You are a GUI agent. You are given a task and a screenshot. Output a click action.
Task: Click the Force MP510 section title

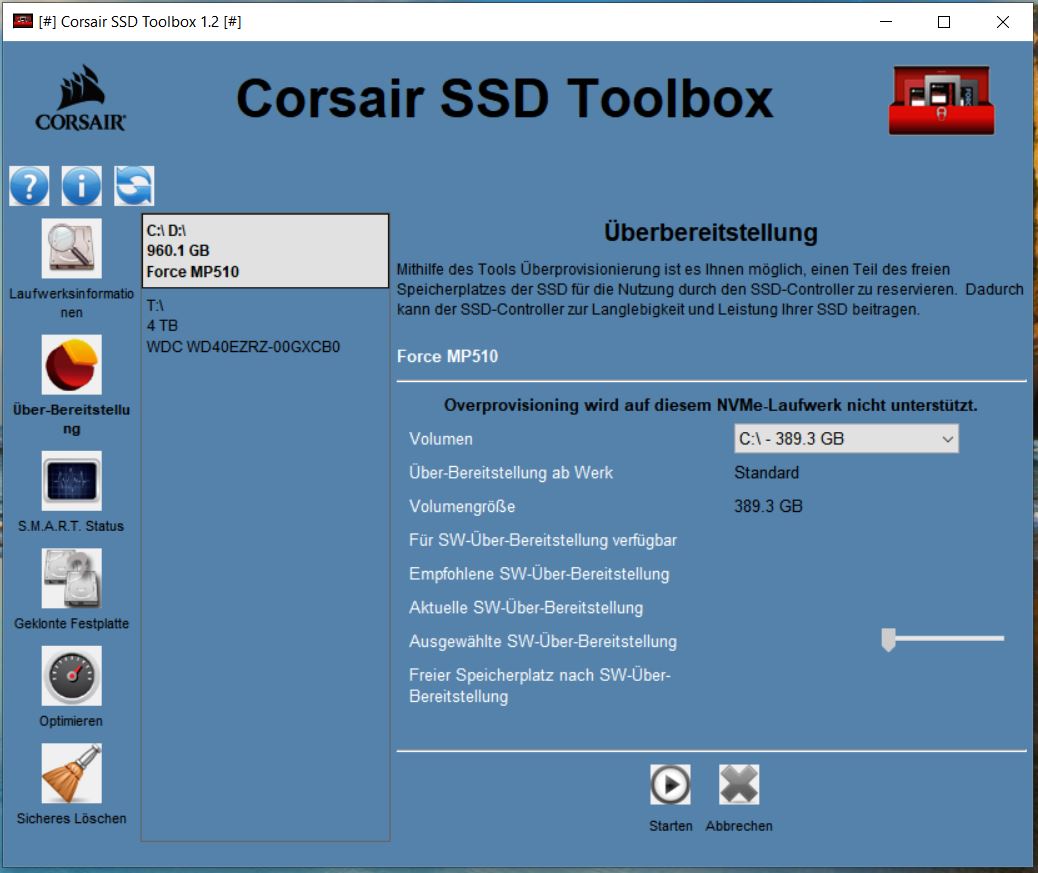448,356
